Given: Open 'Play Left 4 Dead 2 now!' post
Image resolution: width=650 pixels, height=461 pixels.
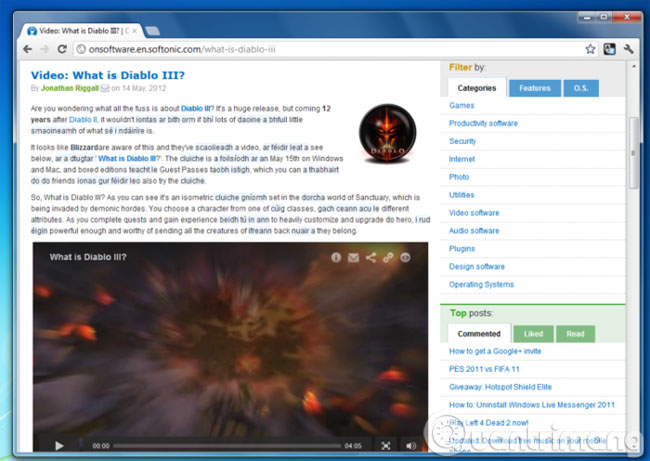Looking at the screenshot, I should pyautogui.click(x=488, y=422).
